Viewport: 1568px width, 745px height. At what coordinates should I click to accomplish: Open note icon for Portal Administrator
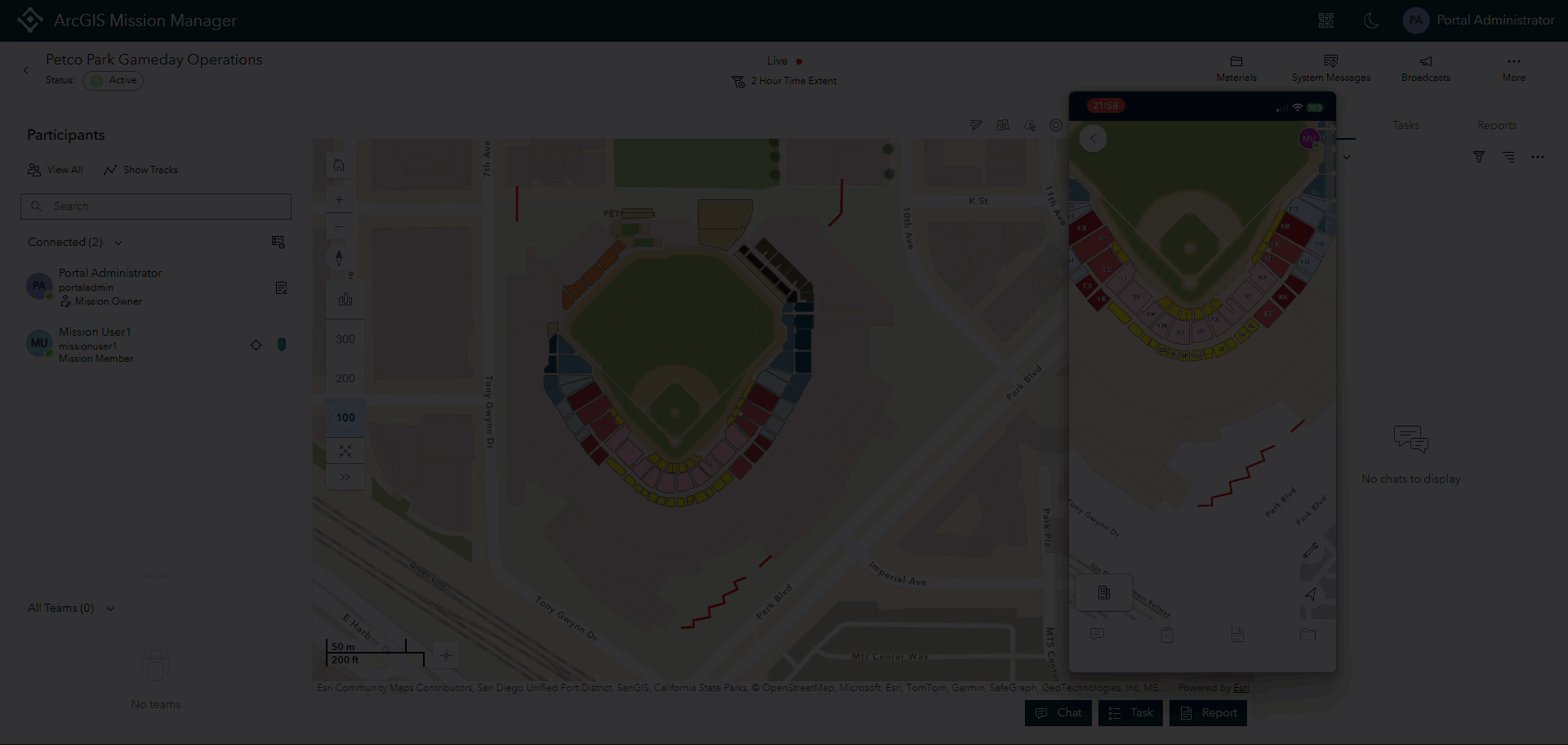coord(281,288)
